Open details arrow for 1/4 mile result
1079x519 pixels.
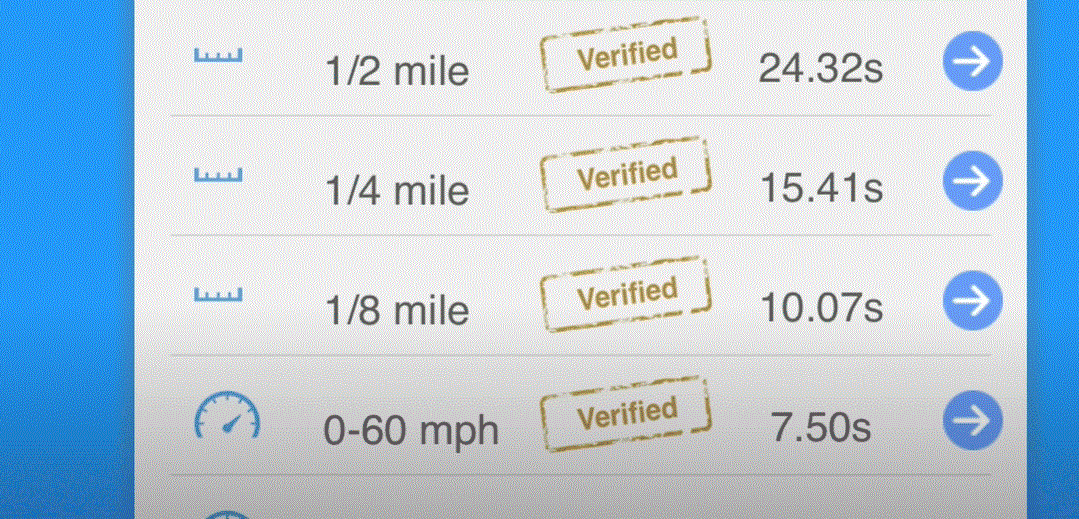(972, 181)
